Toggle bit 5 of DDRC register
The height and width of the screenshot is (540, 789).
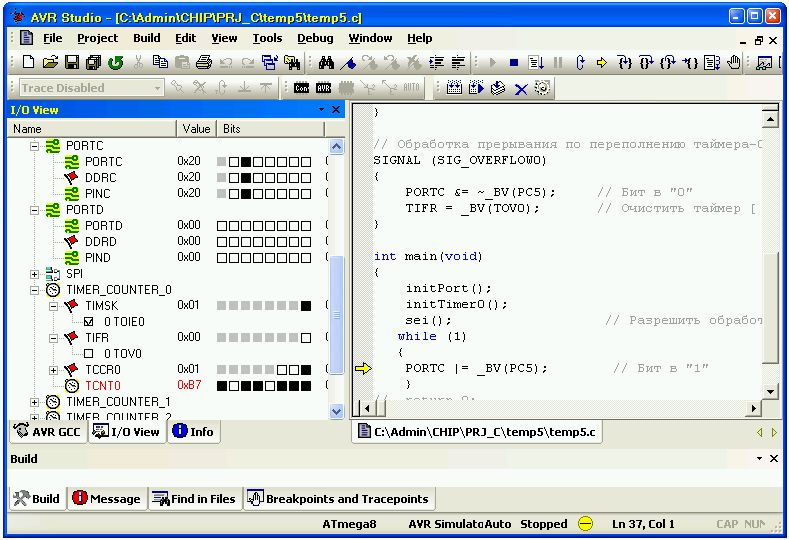coord(246,178)
